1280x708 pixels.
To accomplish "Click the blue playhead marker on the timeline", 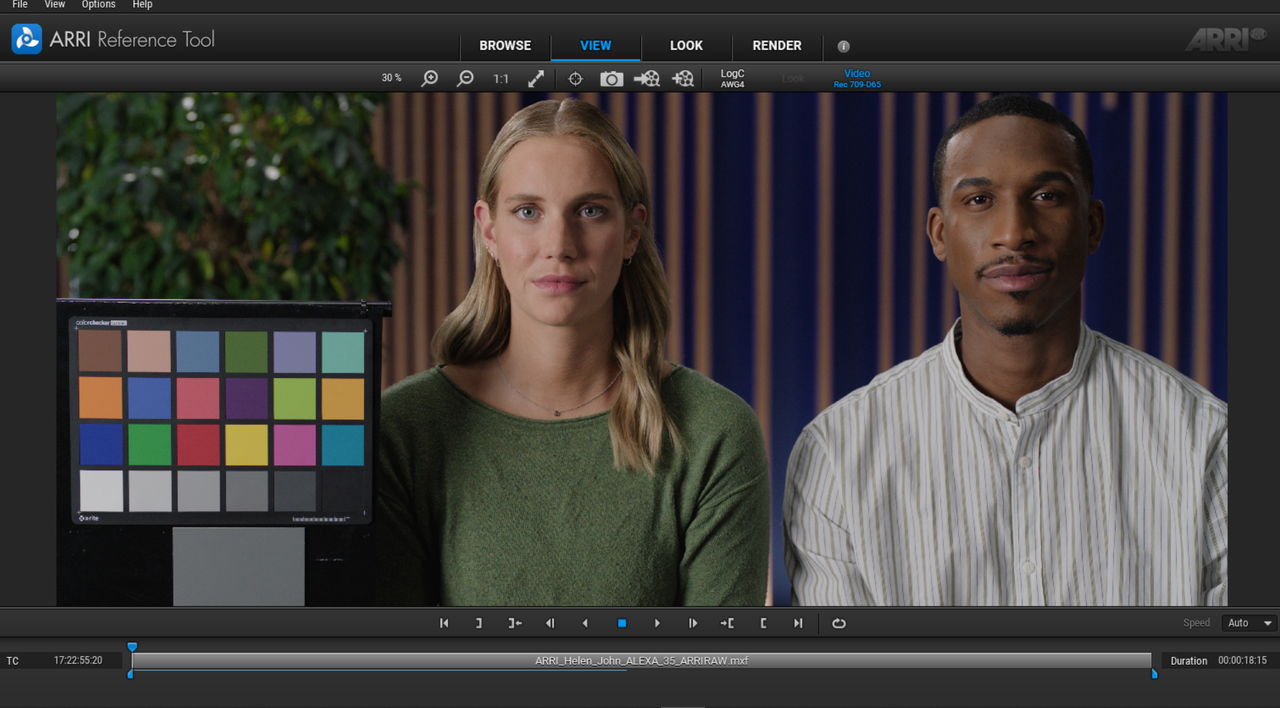I will pos(132,647).
